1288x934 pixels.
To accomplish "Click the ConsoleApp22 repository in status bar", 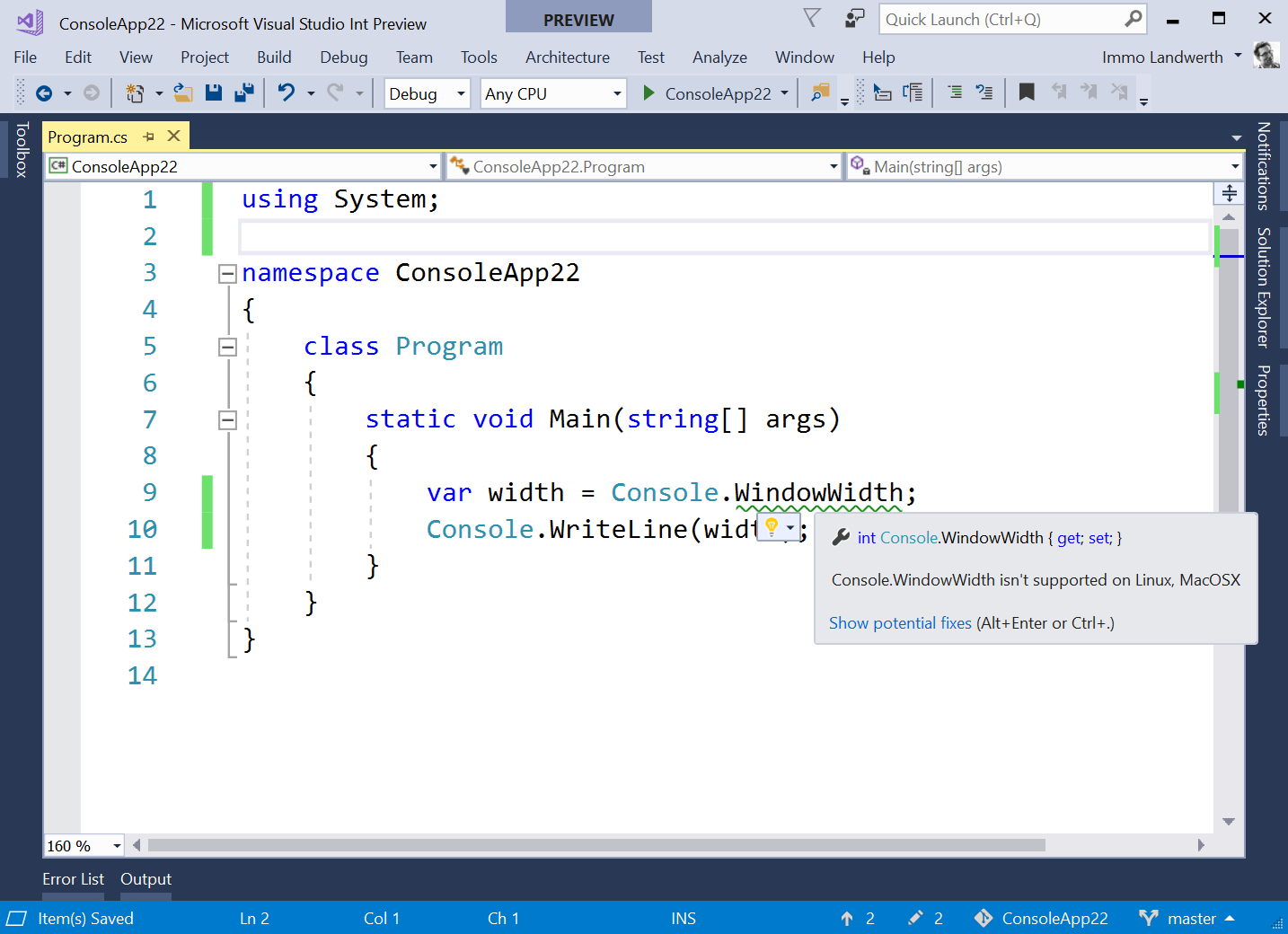I will pos(1041,918).
